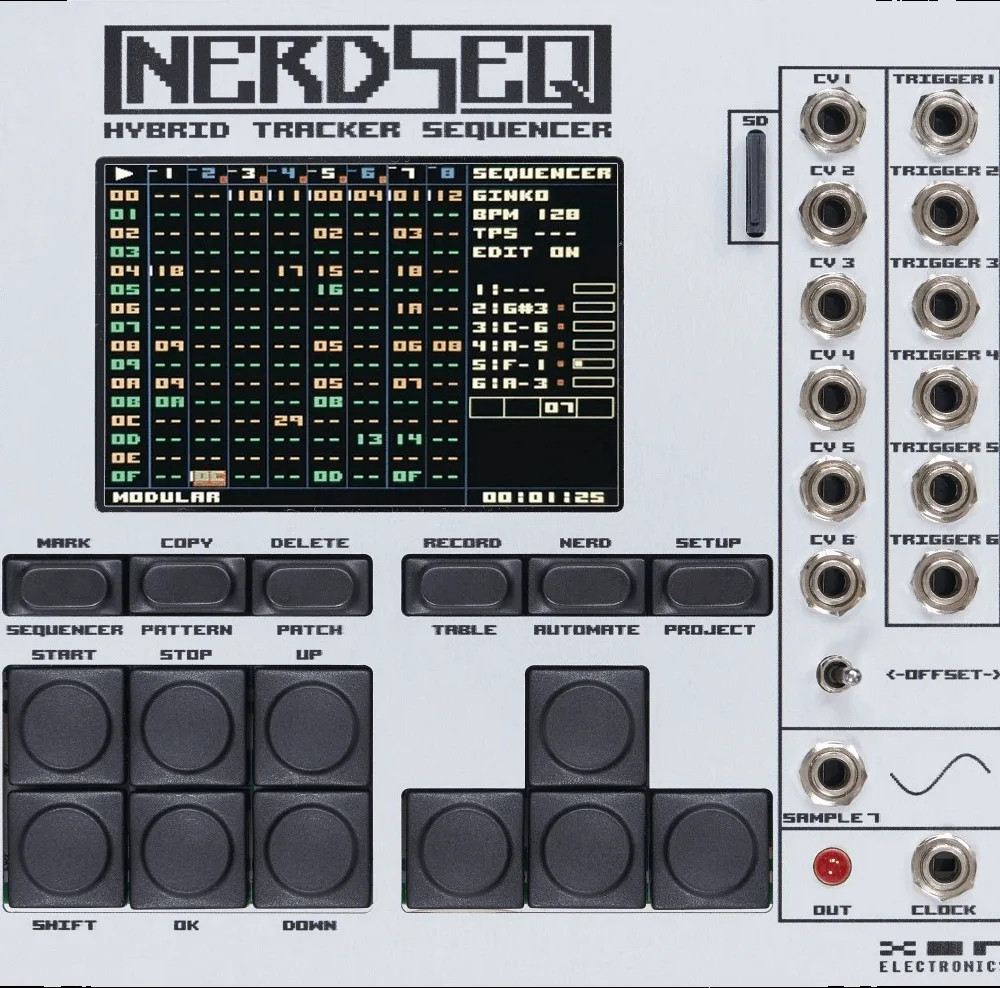Flip the OFFSET toggle switch

coord(839,674)
